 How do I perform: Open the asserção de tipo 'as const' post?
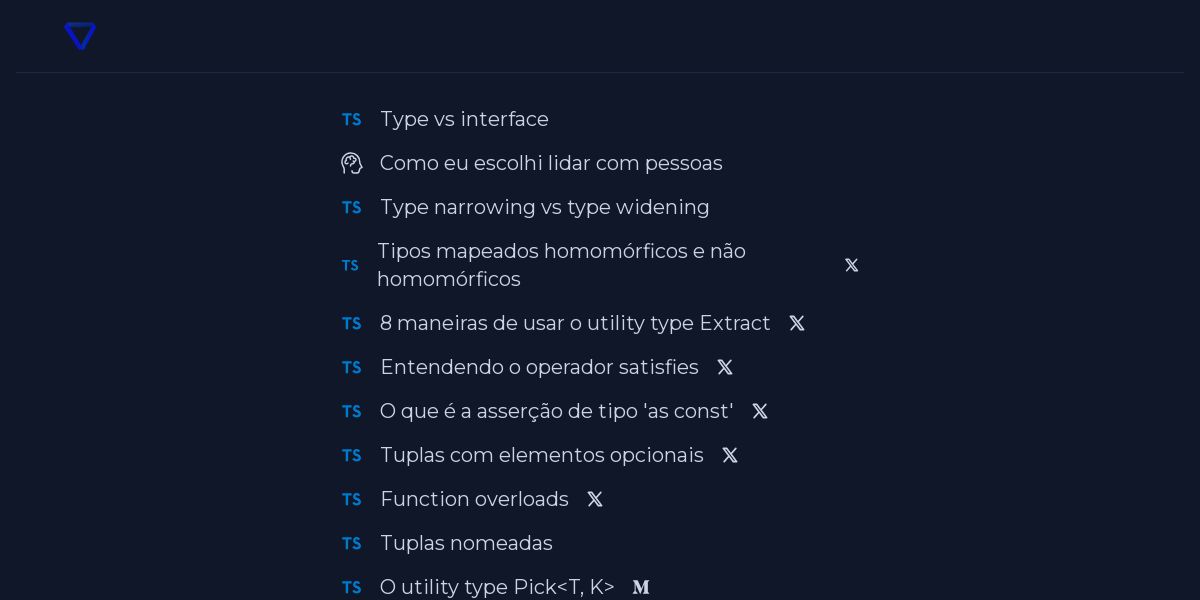click(556, 411)
